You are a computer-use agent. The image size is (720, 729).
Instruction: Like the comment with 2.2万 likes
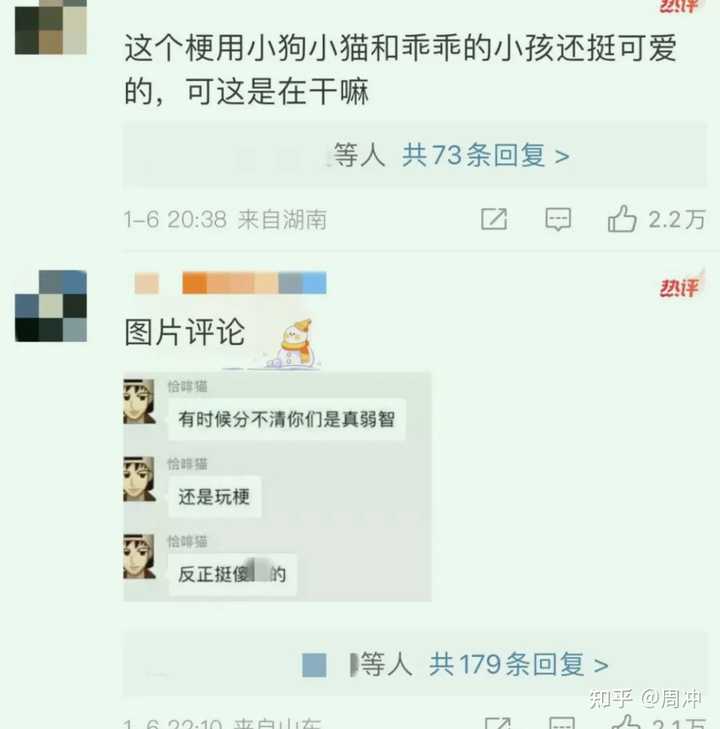(x=622, y=219)
